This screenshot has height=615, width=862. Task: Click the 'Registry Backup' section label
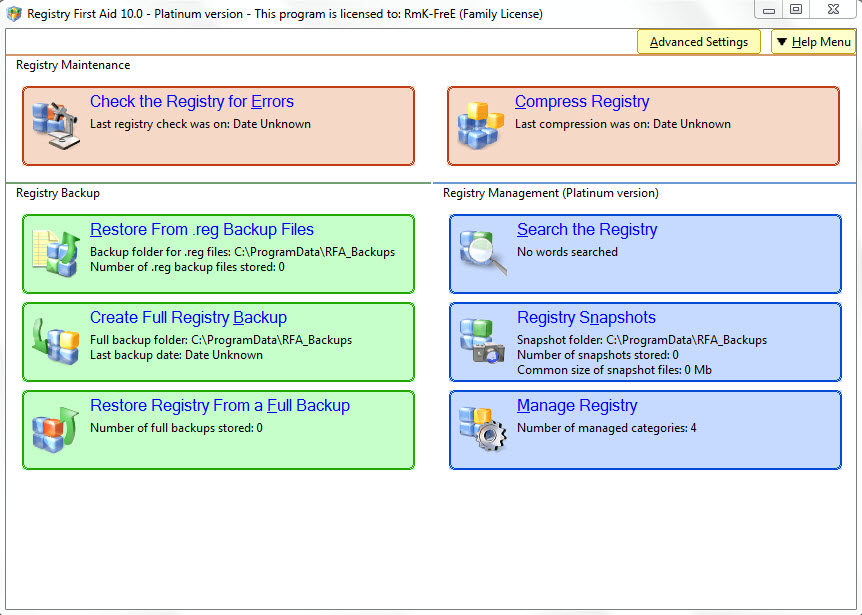tap(58, 193)
